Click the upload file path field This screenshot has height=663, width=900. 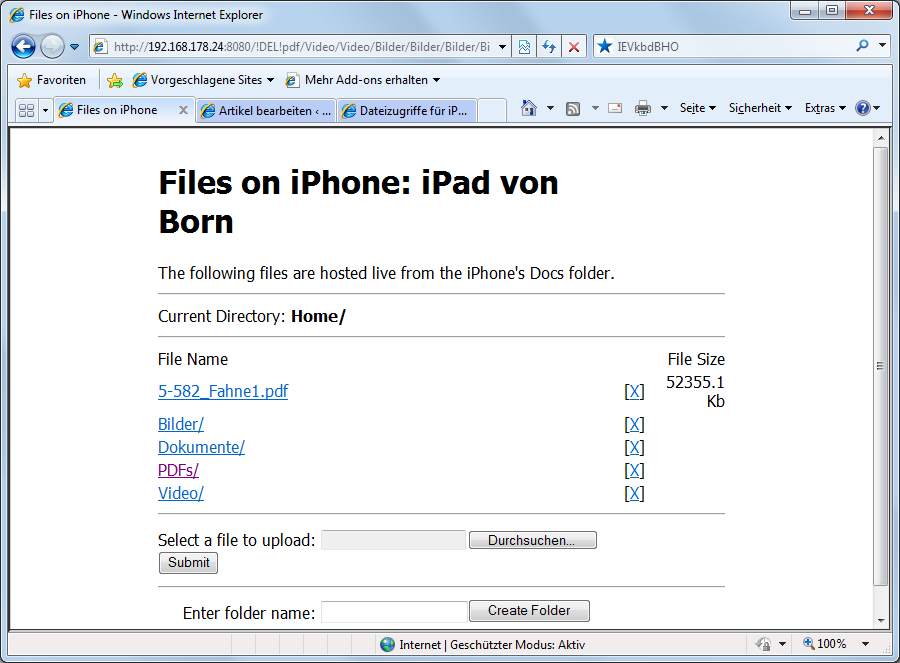[394, 540]
